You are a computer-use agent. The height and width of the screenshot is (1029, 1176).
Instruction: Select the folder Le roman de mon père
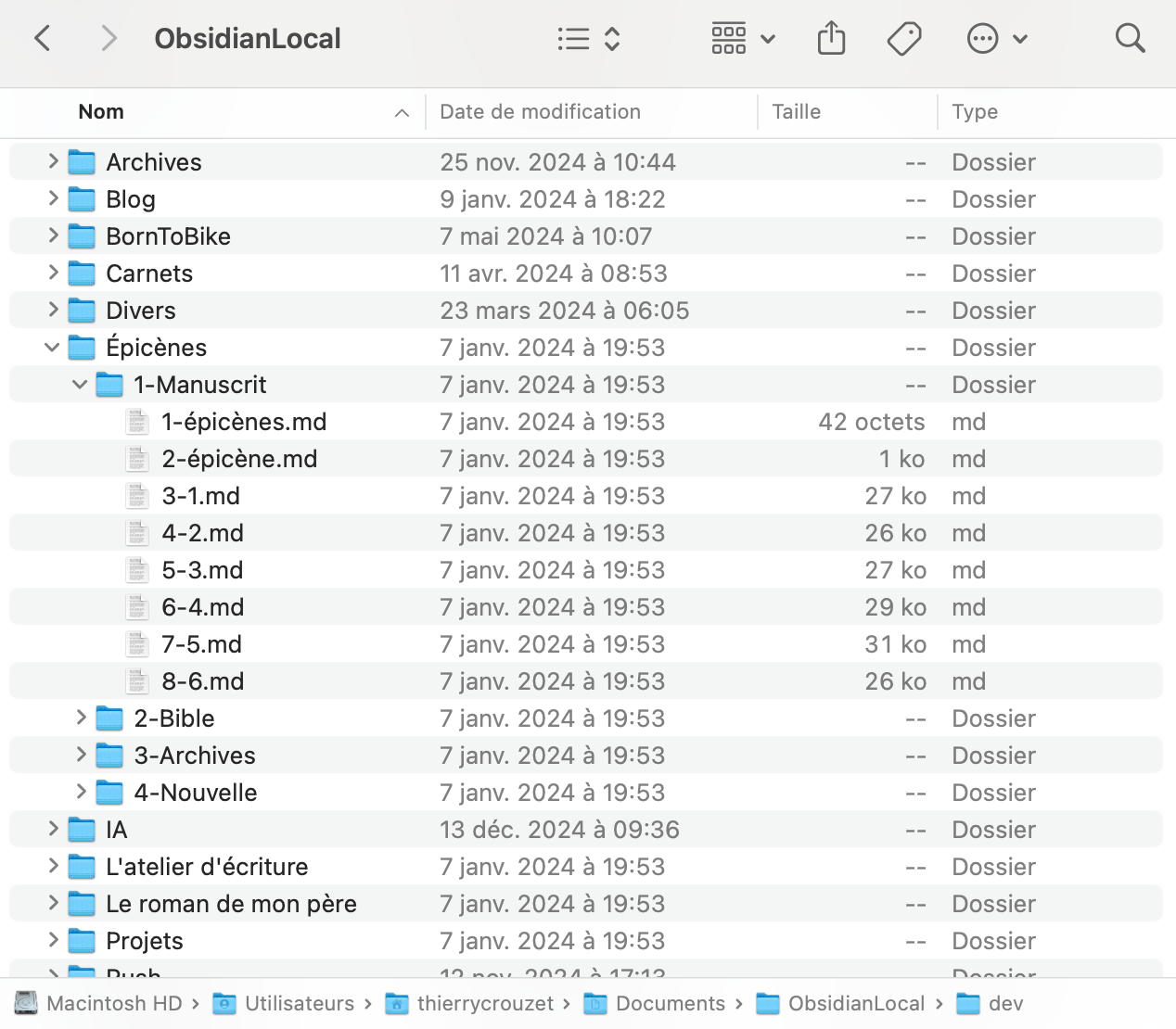tap(231, 903)
